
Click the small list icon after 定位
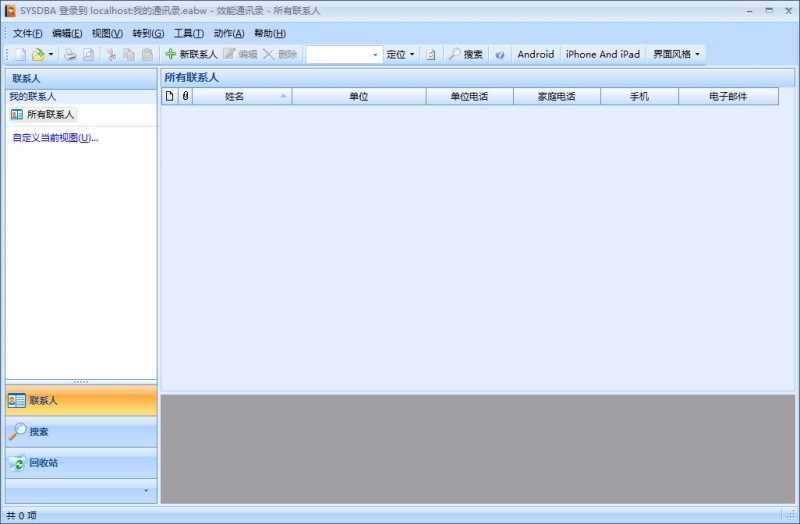pos(430,54)
